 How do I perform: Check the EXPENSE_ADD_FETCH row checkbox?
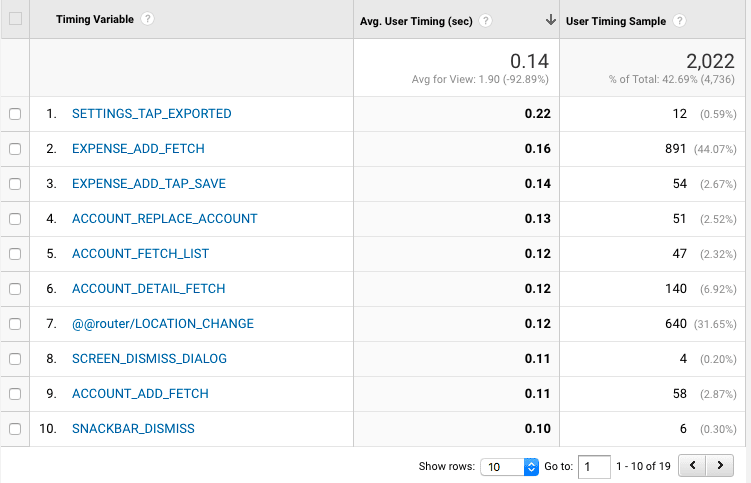[x=15, y=149]
